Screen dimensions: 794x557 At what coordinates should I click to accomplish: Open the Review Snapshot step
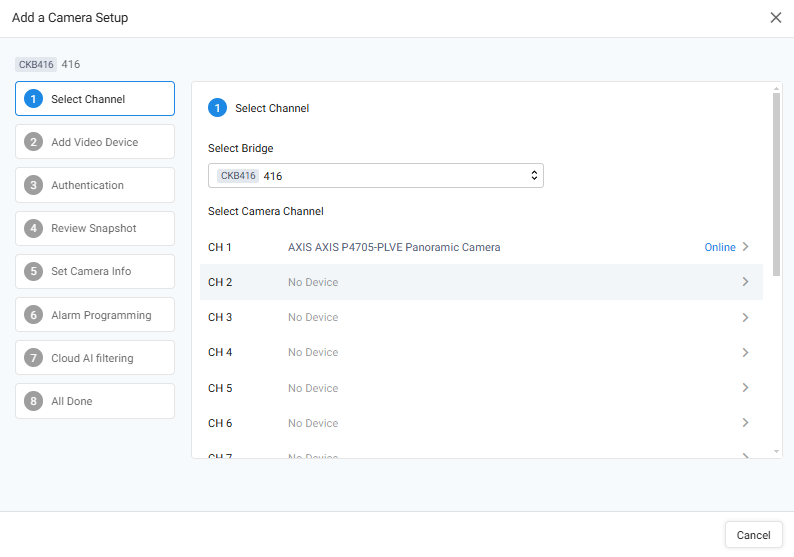click(x=95, y=228)
